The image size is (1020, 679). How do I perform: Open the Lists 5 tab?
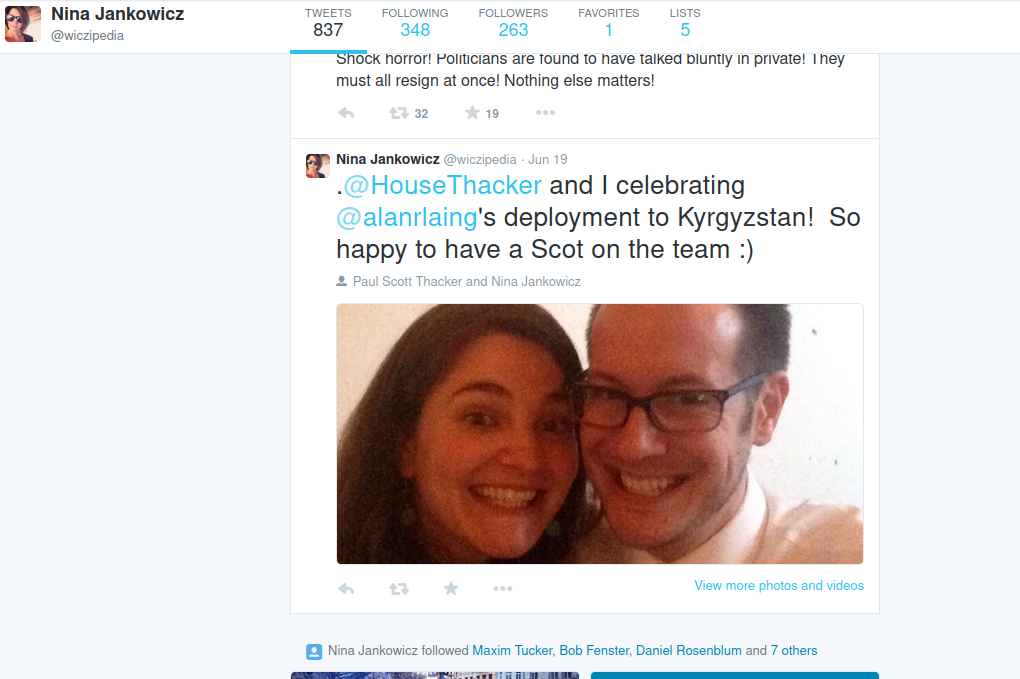(685, 23)
